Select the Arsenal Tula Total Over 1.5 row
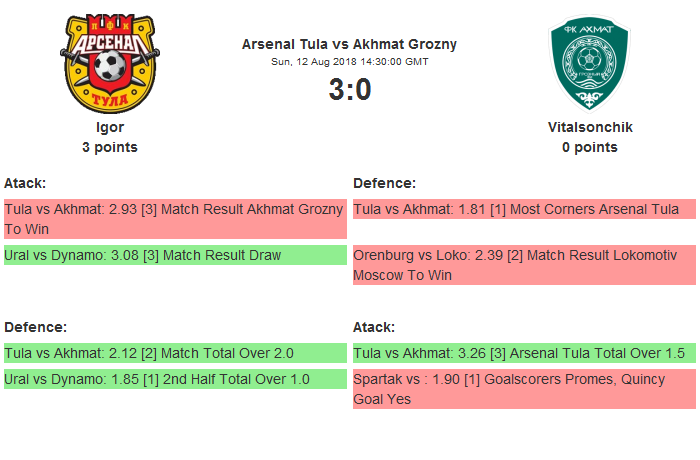 523,353
